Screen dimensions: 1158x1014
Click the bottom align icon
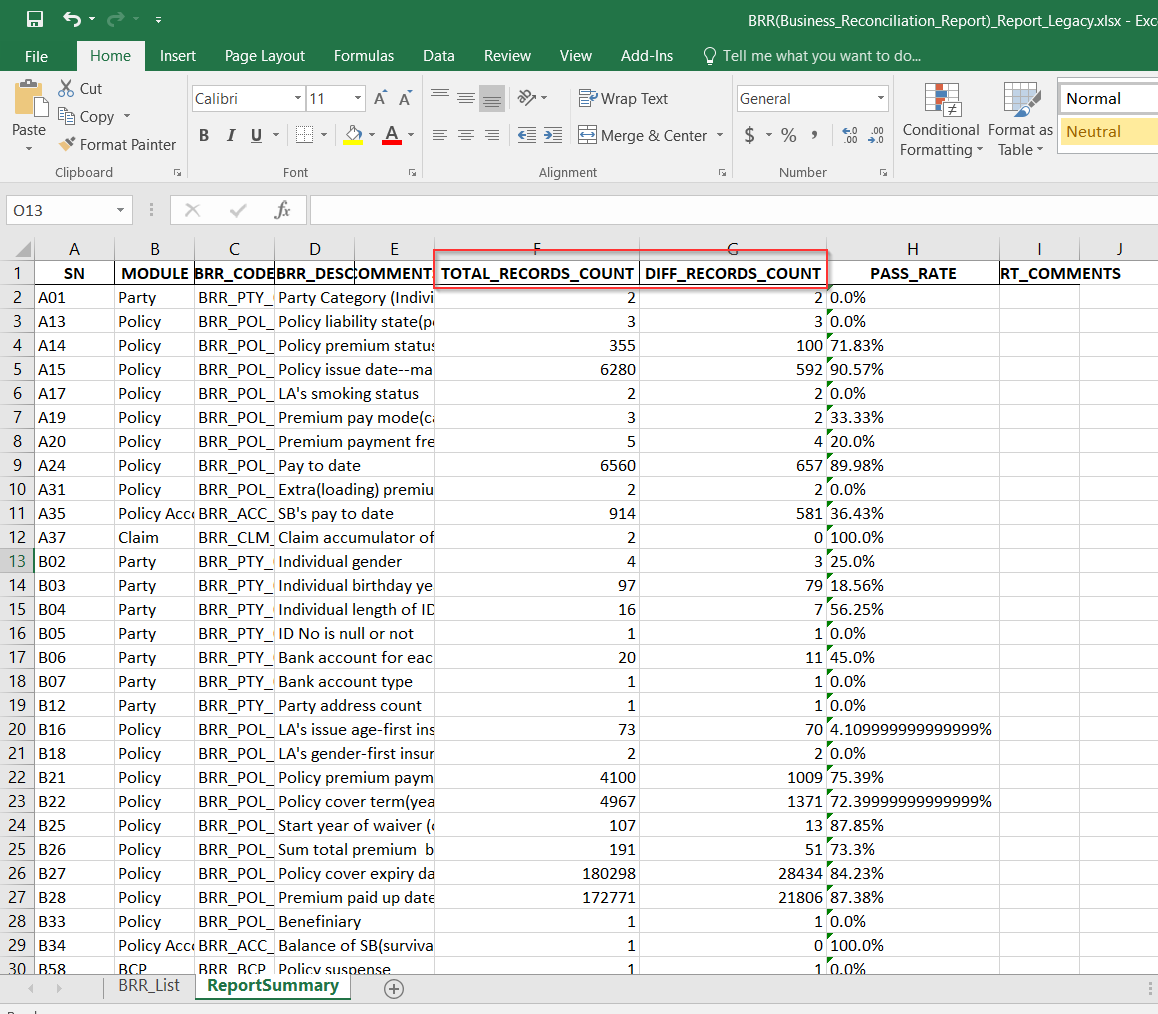(492, 97)
